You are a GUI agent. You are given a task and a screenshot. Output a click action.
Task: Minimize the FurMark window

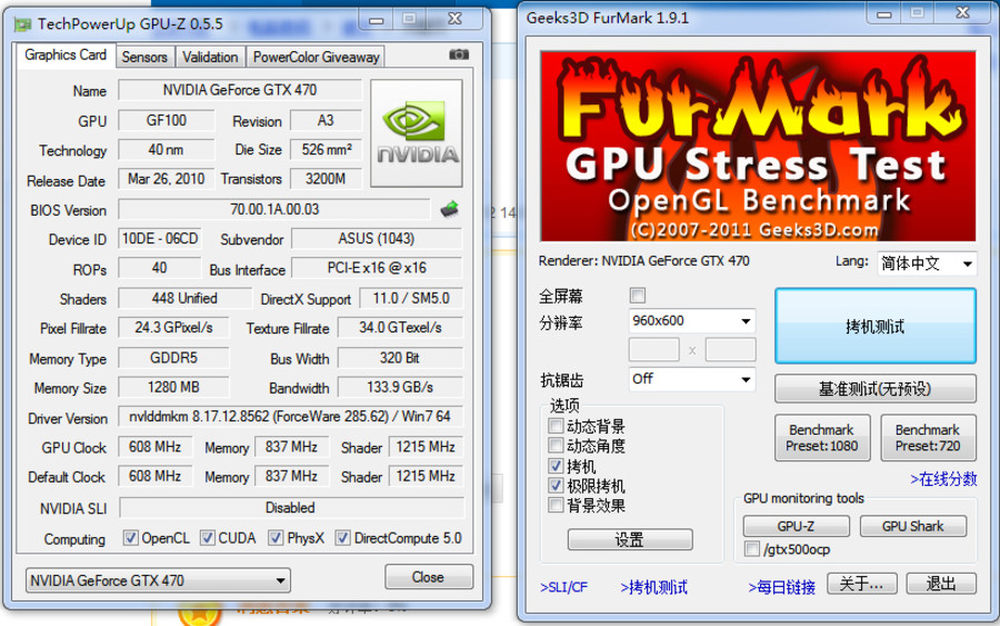coord(883,14)
